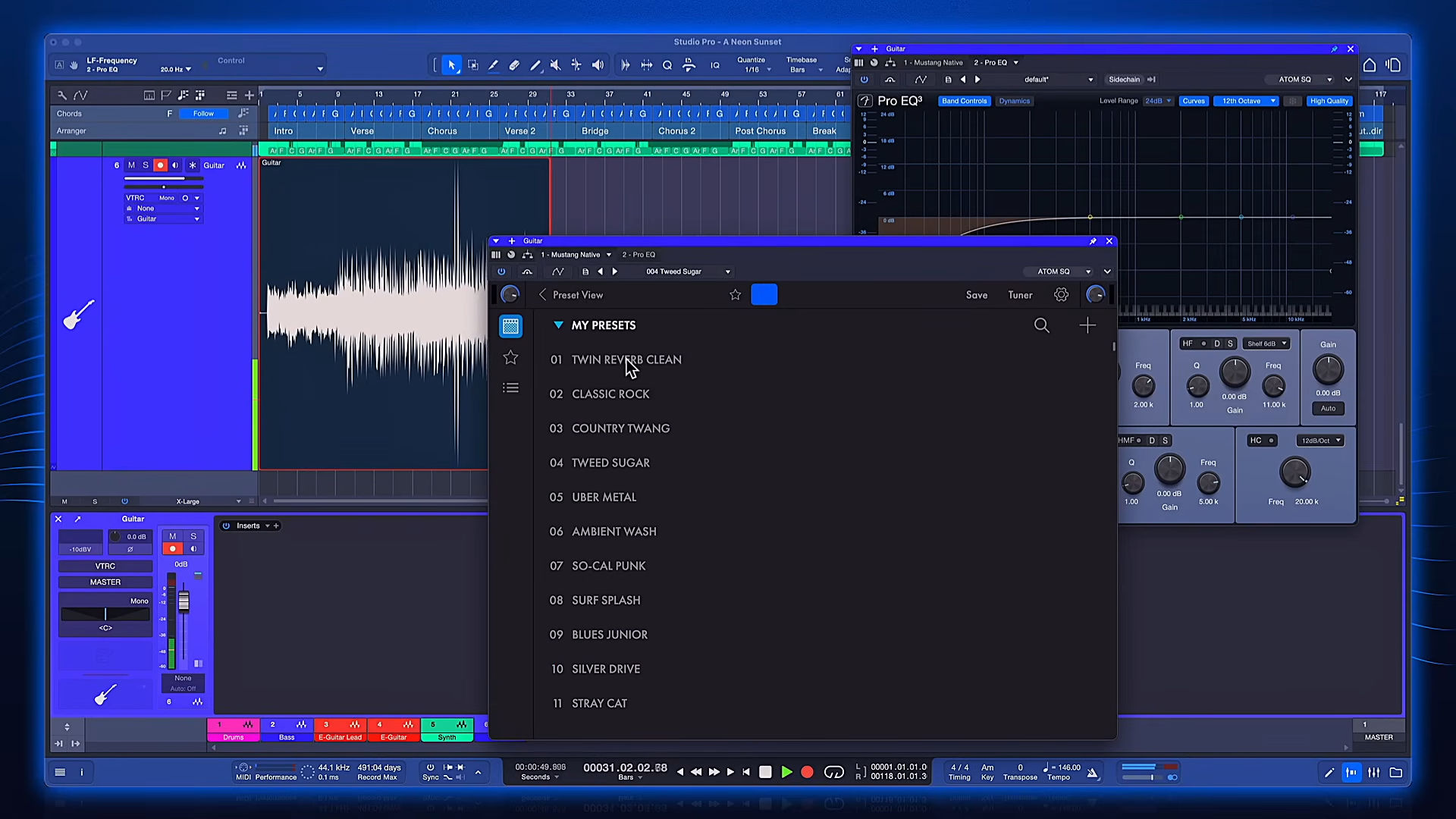Solo the Guitar track with S button
Viewport: 1456px width, 819px height.
pos(146,165)
